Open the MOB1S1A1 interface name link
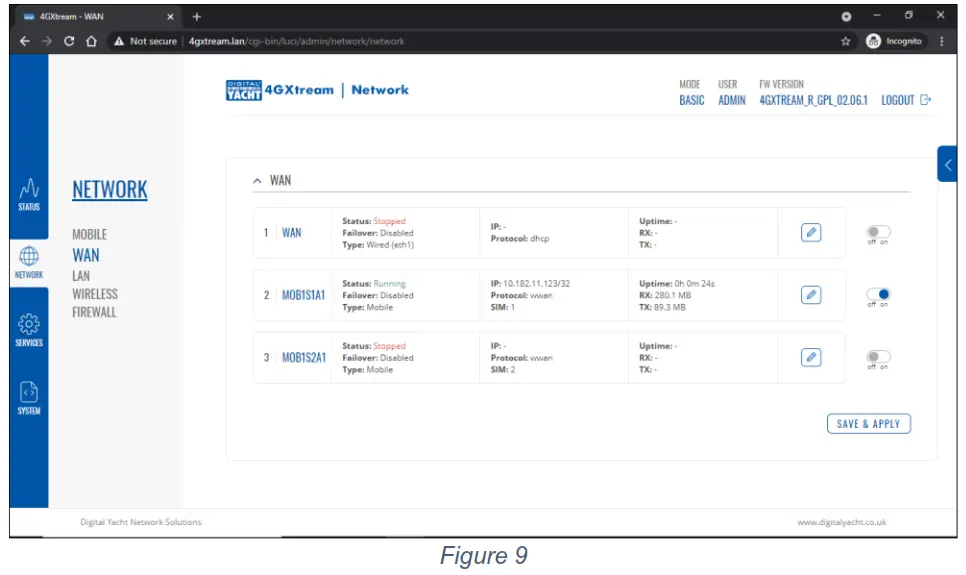This screenshot has width=966, height=575. [303, 295]
